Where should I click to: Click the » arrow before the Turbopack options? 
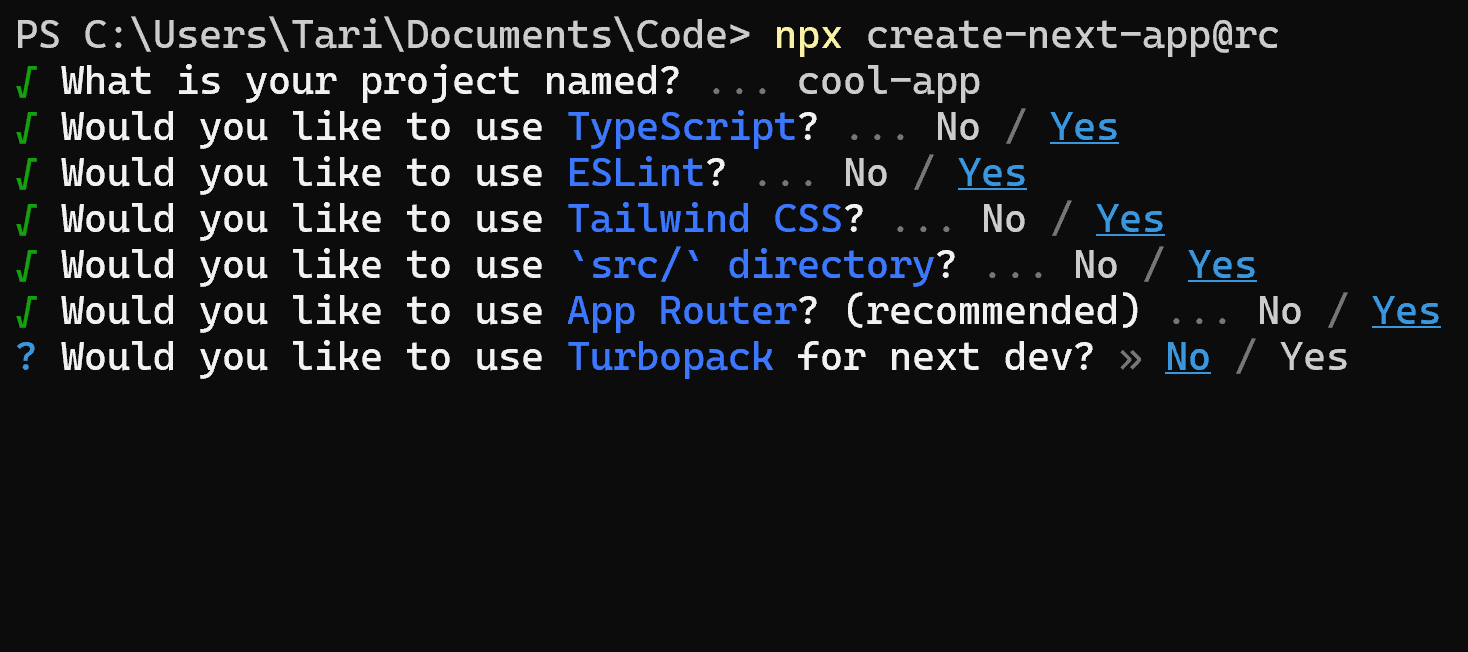pyautogui.click(x=1130, y=359)
